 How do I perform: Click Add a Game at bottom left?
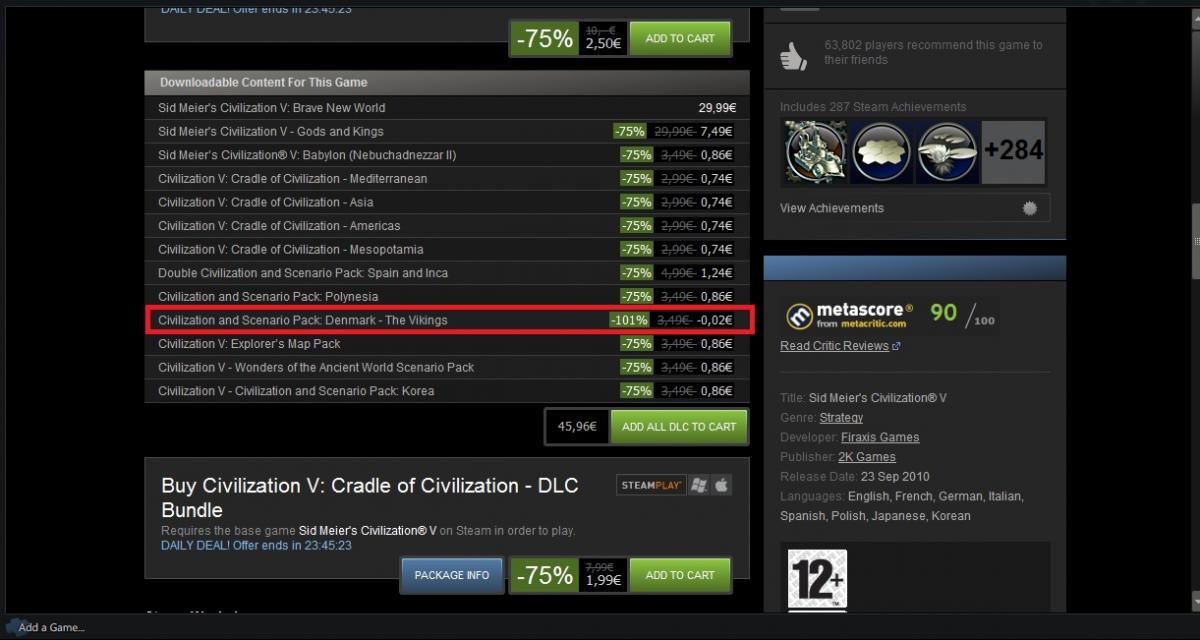pos(52,627)
